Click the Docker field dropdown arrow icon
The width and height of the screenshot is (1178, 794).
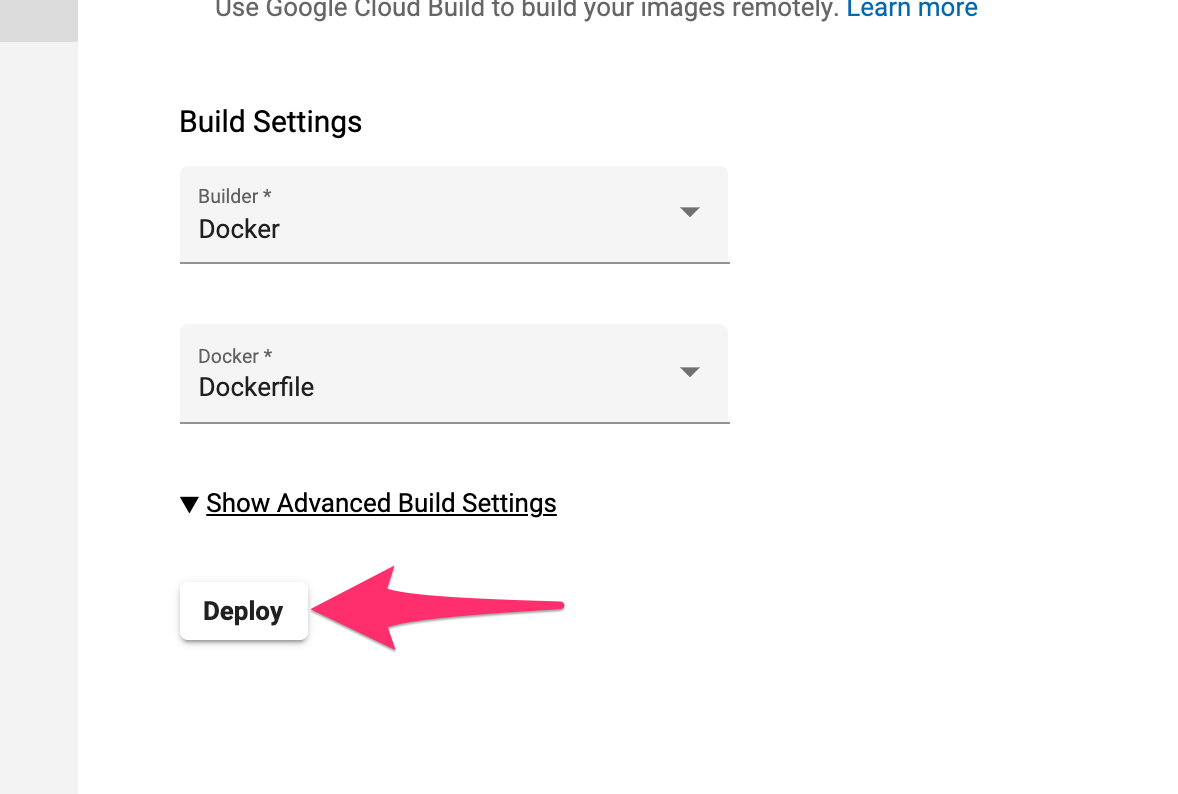click(690, 372)
